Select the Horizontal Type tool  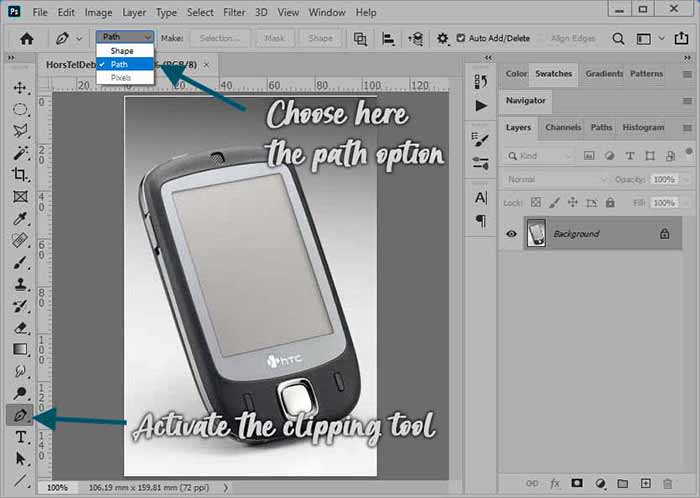coord(20,437)
